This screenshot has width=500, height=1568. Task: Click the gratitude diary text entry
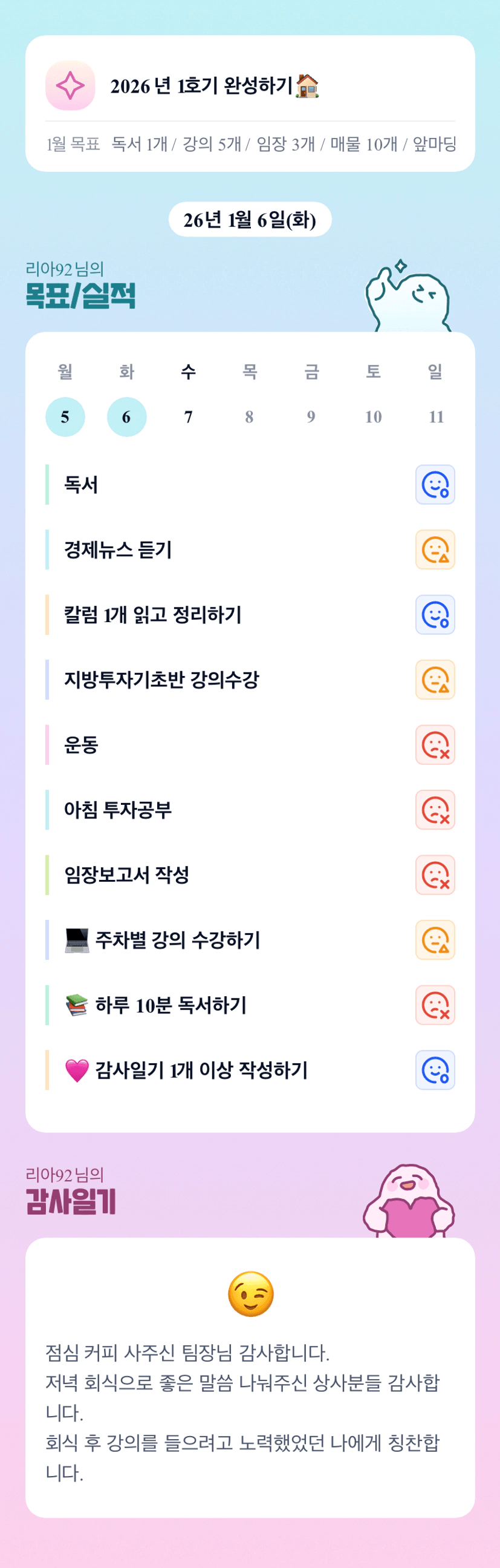pyautogui.click(x=243, y=1412)
